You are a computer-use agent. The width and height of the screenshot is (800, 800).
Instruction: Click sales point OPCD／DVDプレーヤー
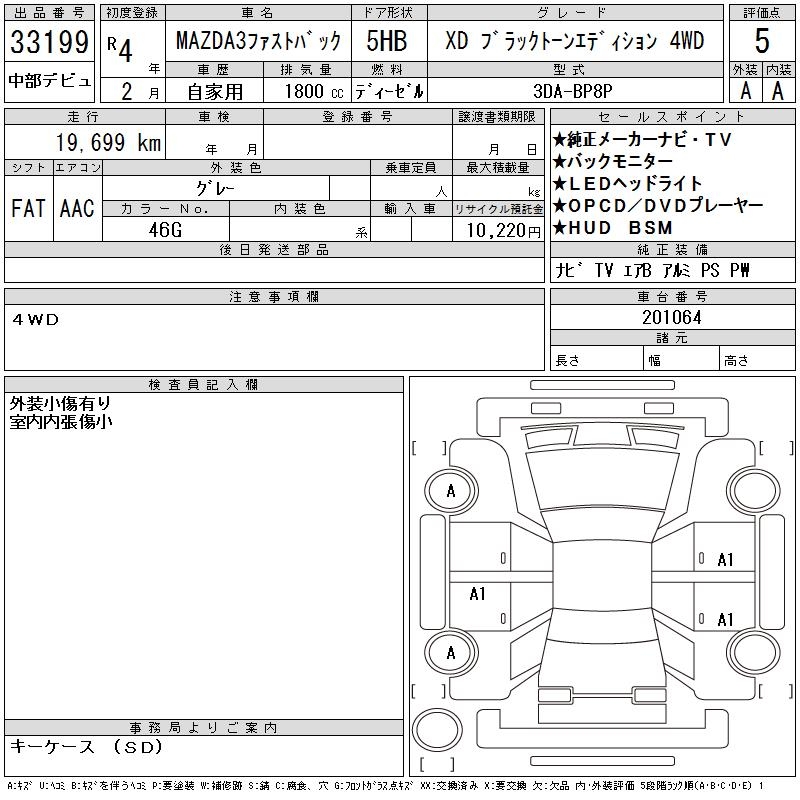click(x=658, y=206)
